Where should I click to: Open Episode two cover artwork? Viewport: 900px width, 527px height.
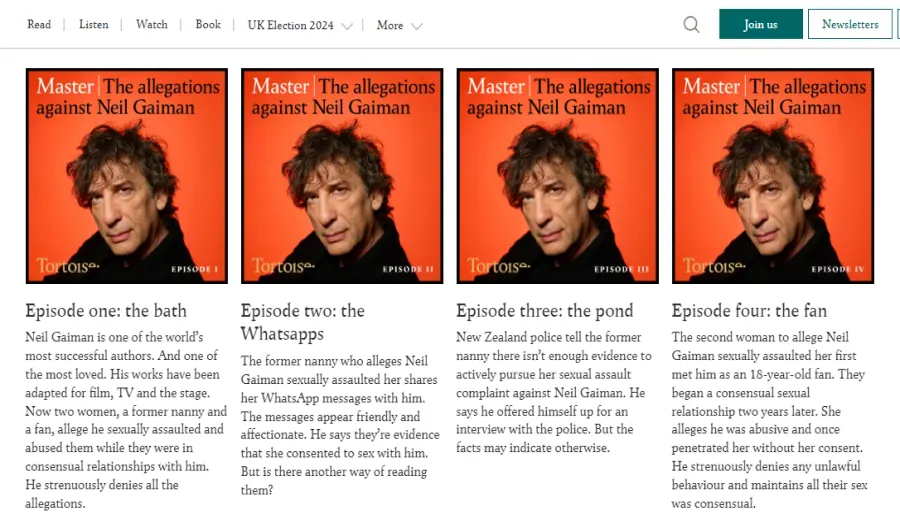342,176
